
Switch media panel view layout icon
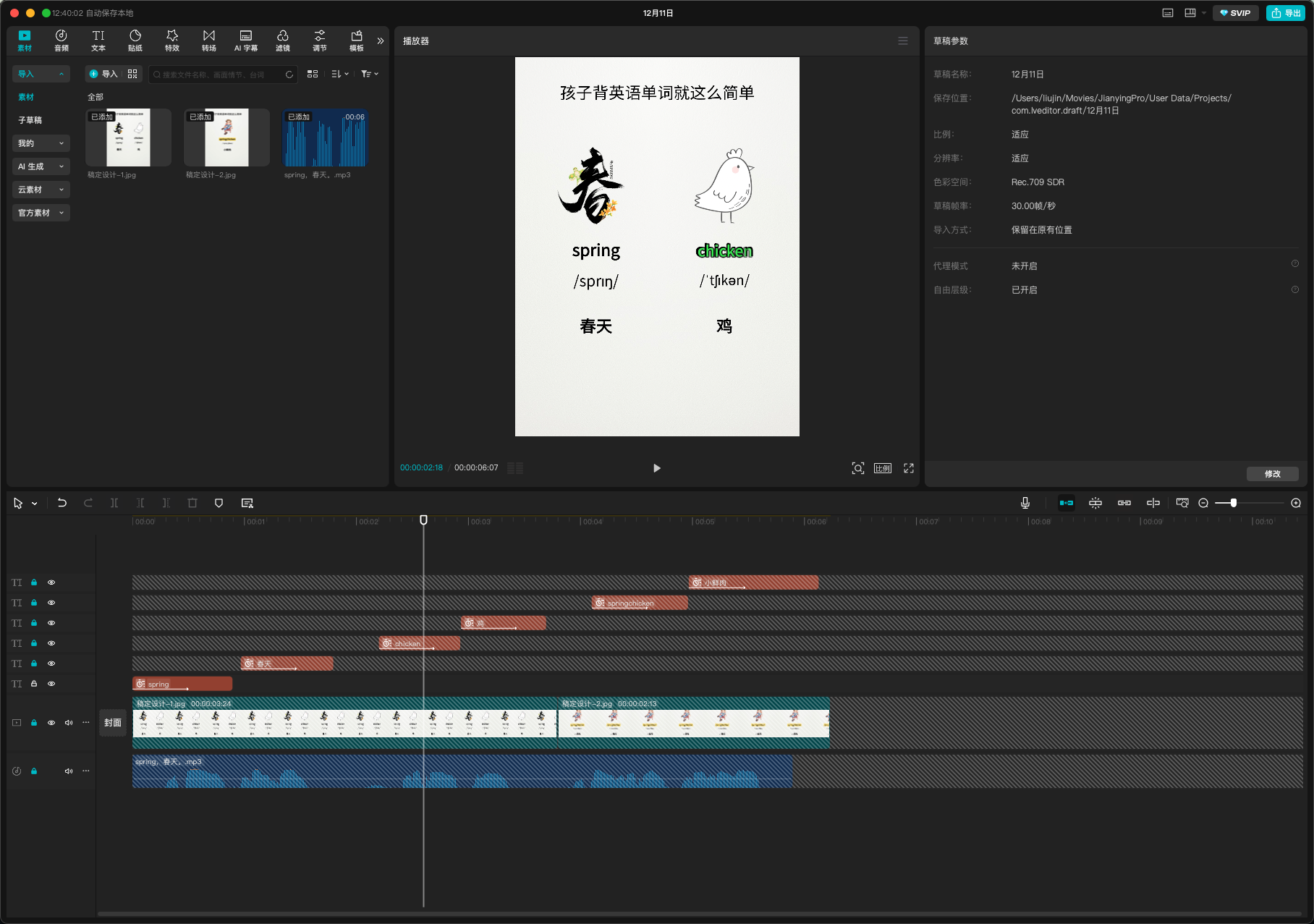click(x=313, y=74)
